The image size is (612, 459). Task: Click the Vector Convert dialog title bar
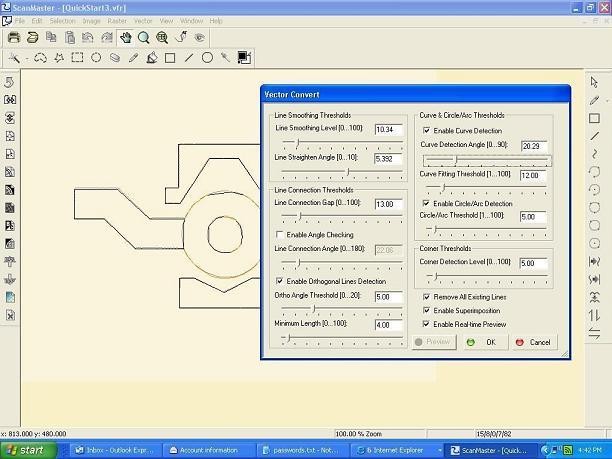click(415, 94)
